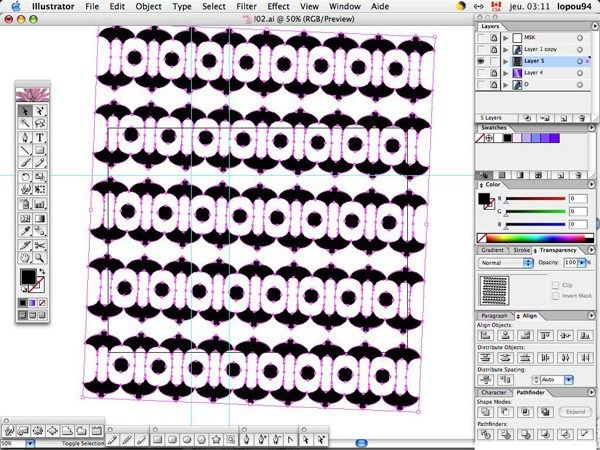The image size is (600, 450).
Task: Select the Column Graph tool
Action: coord(40,204)
